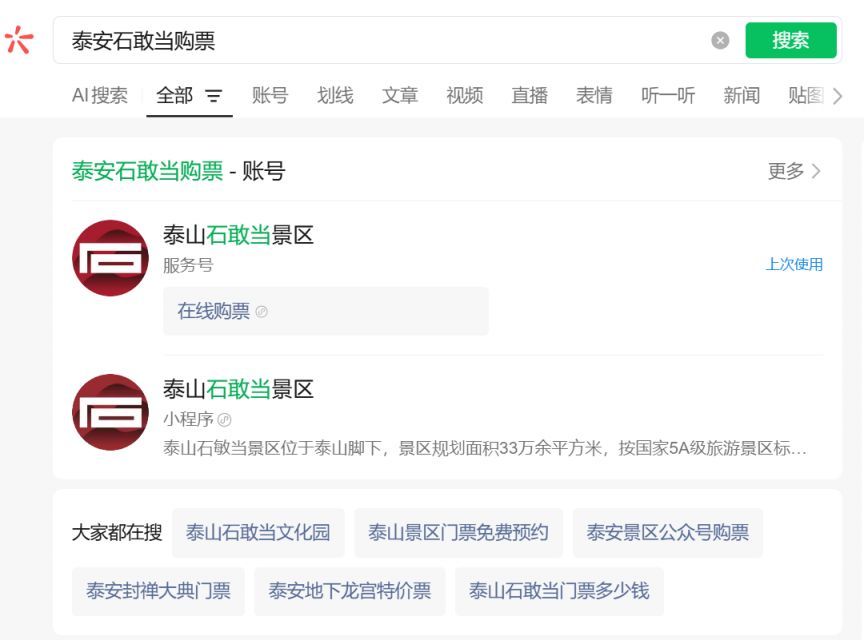The width and height of the screenshot is (864, 640).
Task: Clear the search box with the X icon
Action: [720, 40]
